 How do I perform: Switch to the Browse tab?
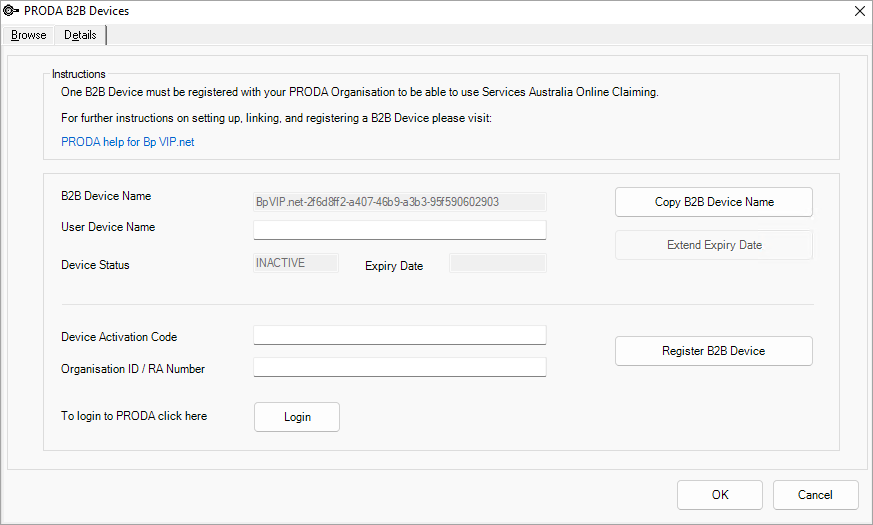pos(28,35)
